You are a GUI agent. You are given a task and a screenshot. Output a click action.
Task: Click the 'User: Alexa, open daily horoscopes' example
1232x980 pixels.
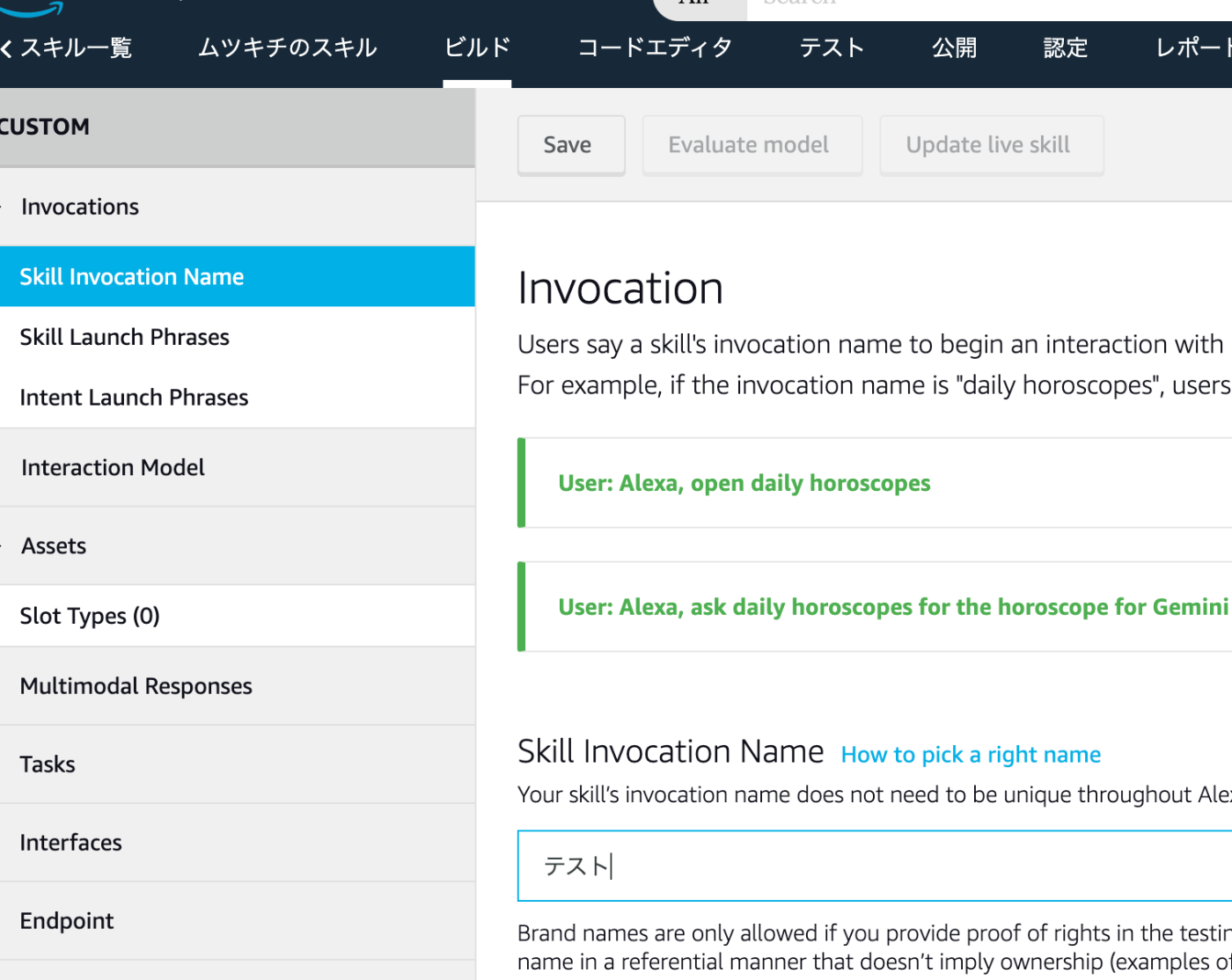[875, 483]
